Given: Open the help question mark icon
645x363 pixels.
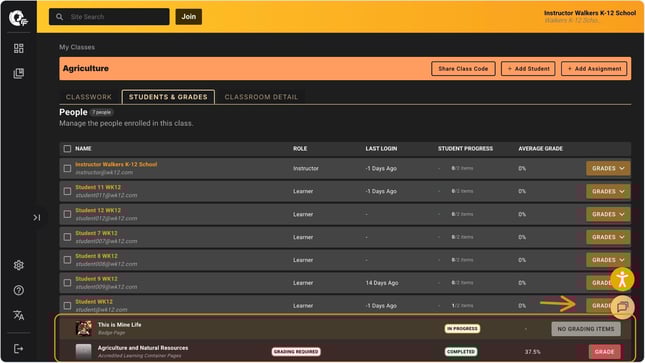Looking at the screenshot, I should point(19,290).
